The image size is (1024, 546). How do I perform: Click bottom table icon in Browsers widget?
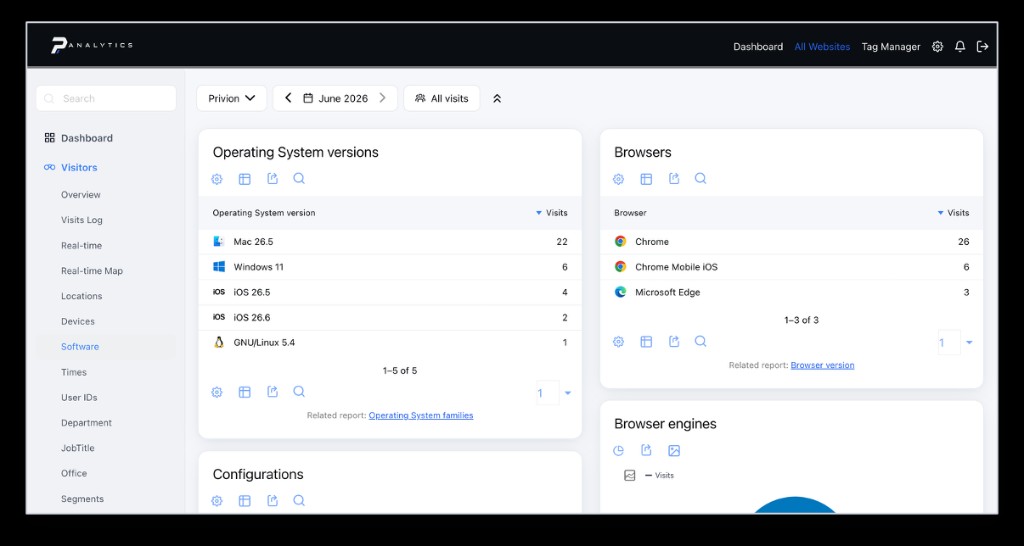[646, 342]
